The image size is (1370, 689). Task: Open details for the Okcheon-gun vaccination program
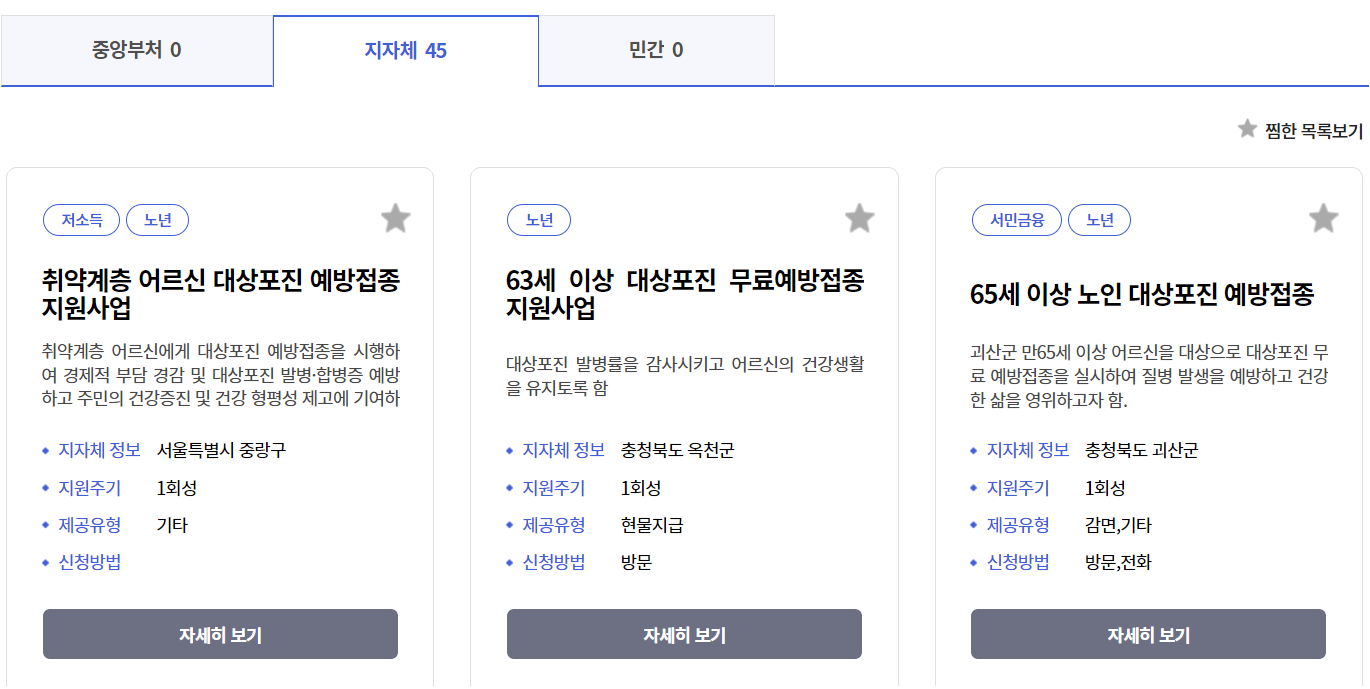point(684,633)
